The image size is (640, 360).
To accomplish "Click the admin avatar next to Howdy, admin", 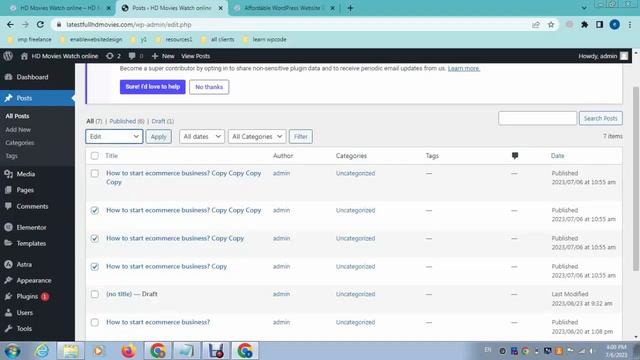I will [624, 56].
